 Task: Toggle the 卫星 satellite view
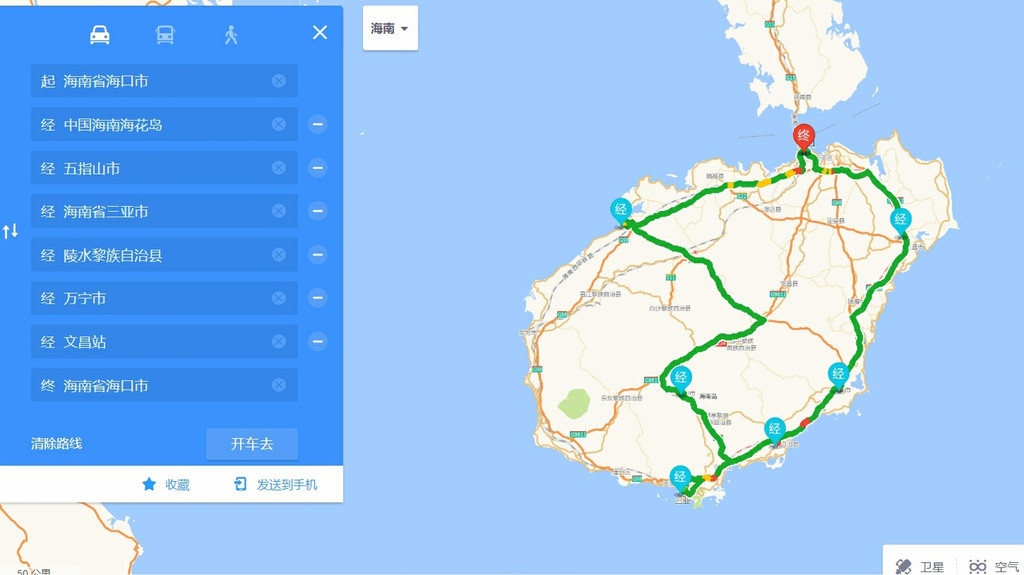point(920,567)
